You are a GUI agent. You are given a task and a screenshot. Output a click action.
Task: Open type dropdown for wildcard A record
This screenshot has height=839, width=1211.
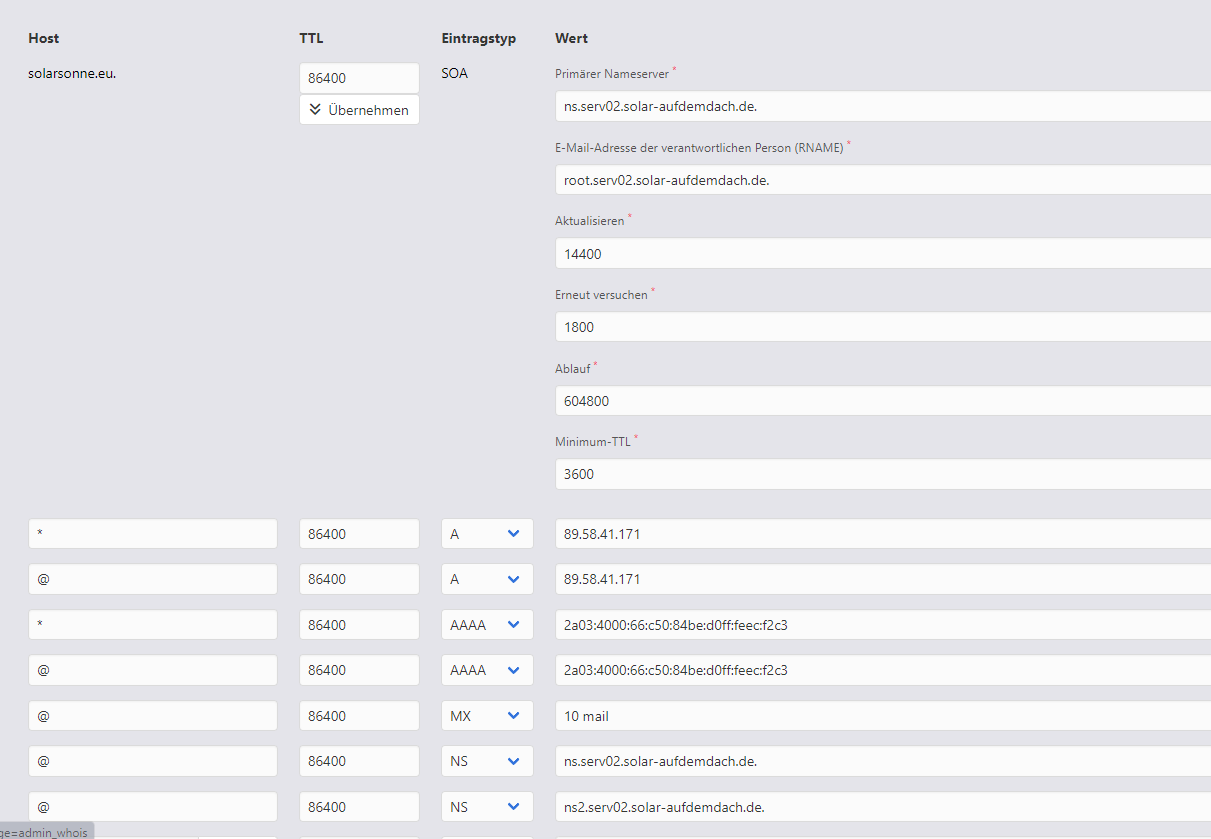click(x=487, y=534)
